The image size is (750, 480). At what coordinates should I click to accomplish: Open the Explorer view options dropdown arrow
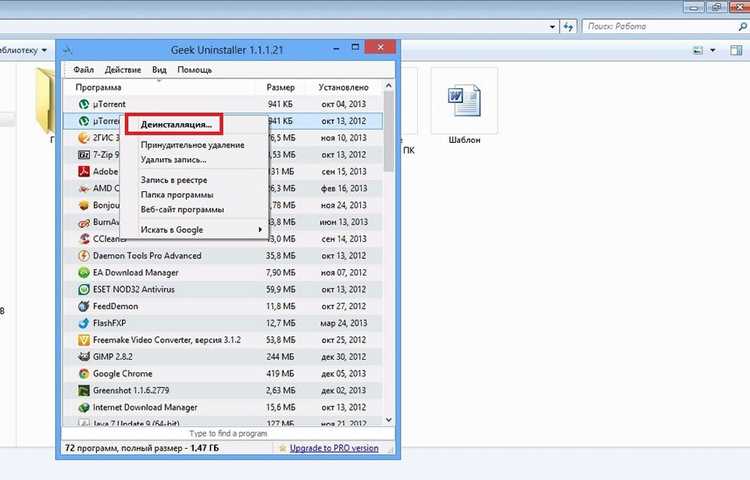(713, 50)
